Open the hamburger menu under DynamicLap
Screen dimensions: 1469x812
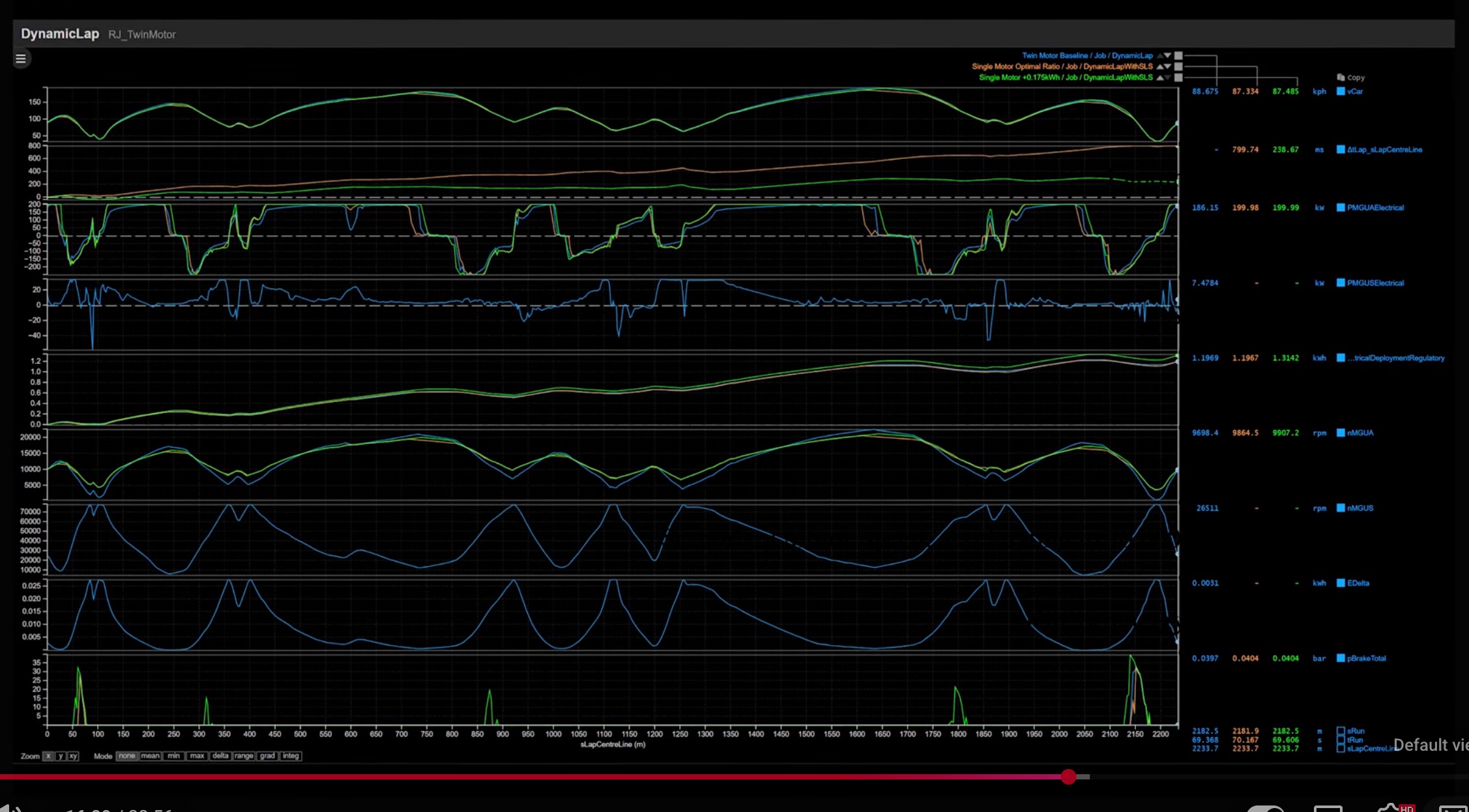[21, 59]
